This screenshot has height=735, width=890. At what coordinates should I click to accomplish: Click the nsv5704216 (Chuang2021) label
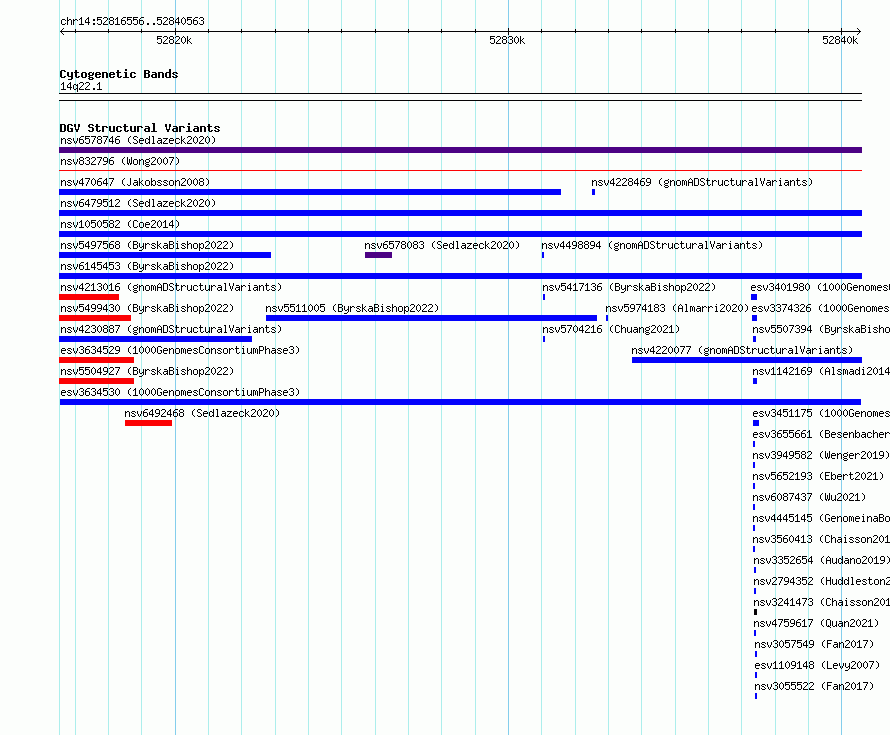click(x=611, y=329)
